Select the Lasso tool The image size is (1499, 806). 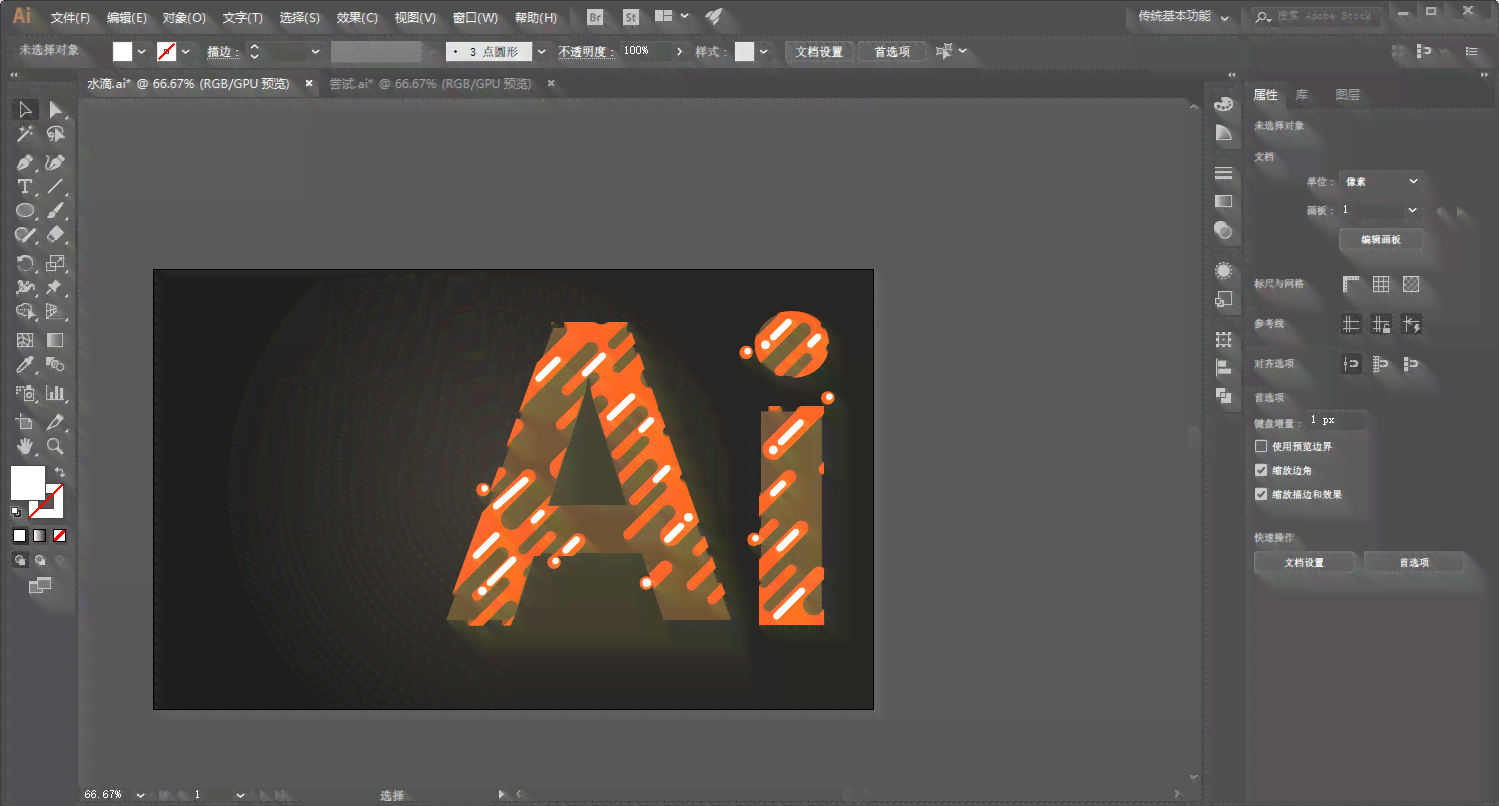pyautogui.click(x=56, y=135)
